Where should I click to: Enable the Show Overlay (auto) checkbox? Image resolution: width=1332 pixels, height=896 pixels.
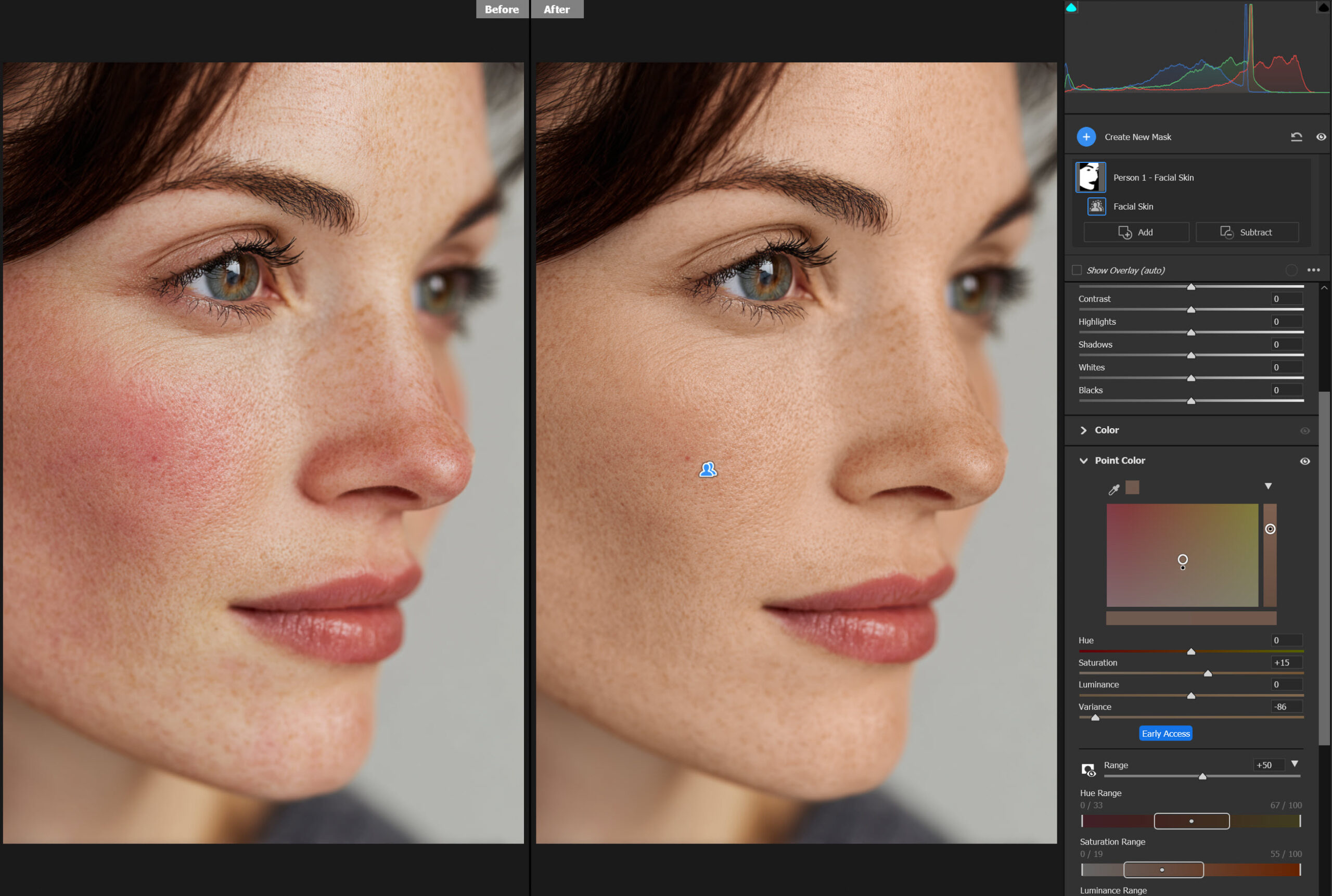(1077, 270)
